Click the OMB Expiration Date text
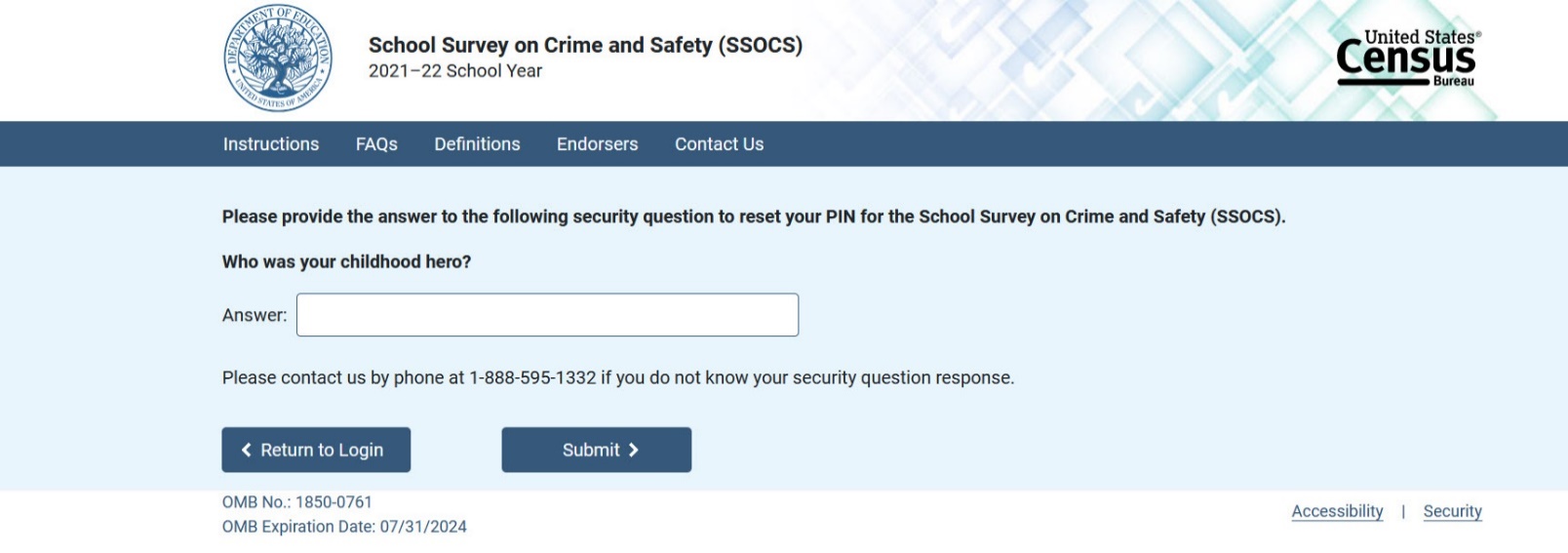This screenshot has height=553, width=1568. pos(344,527)
